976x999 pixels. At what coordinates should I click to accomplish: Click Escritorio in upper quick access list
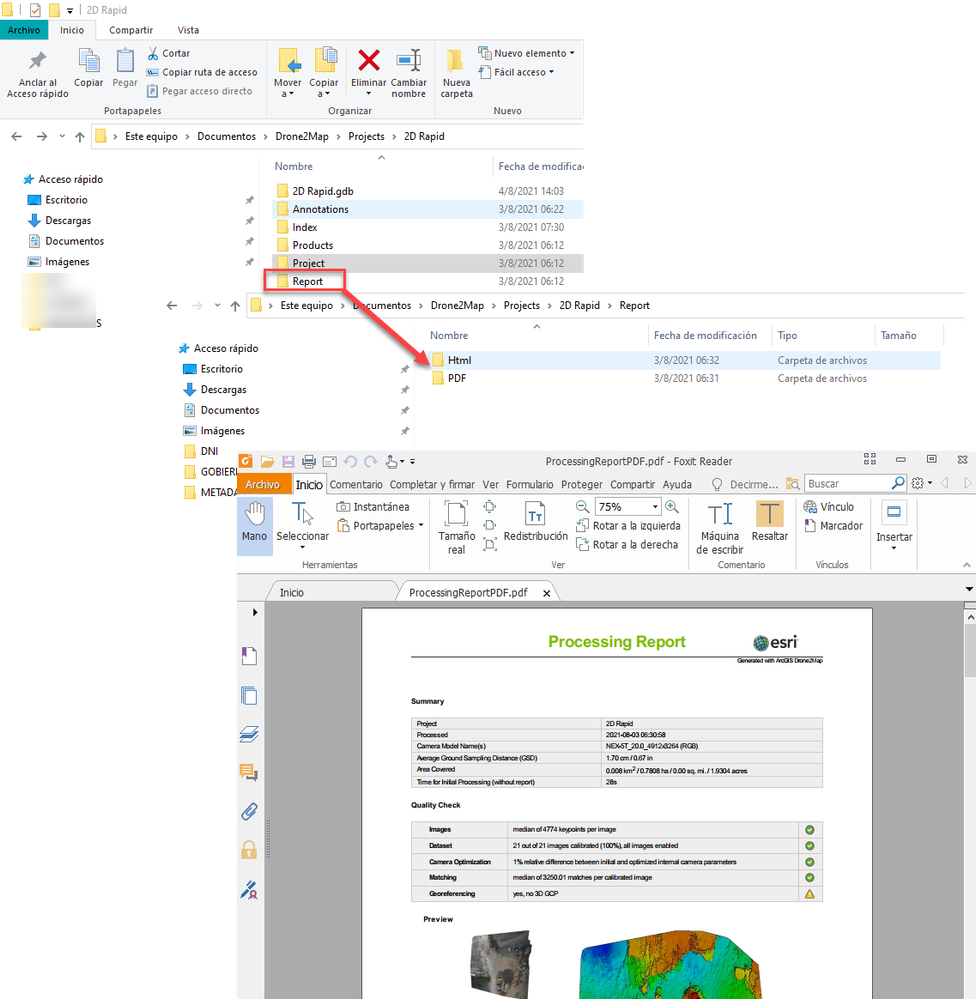point(66,200)
